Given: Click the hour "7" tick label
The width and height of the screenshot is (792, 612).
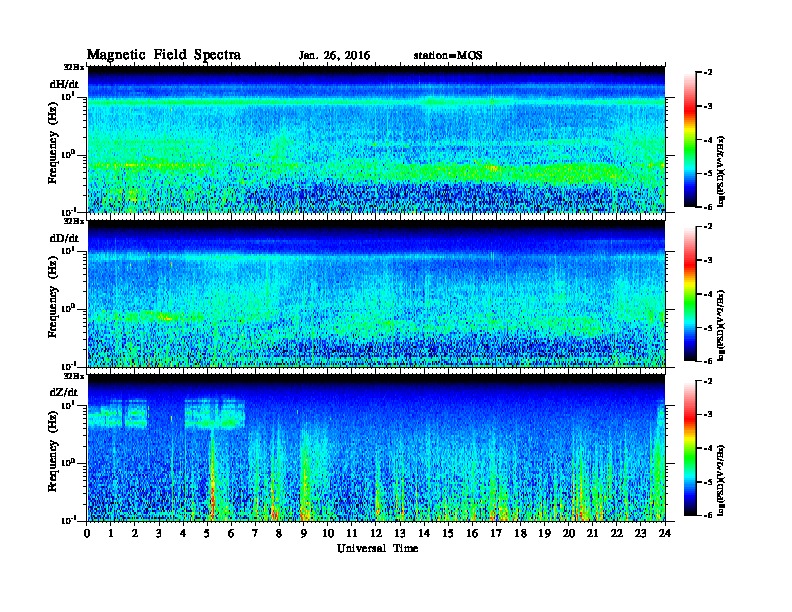Looking at the screenshot, I should [x=256, y=533].
